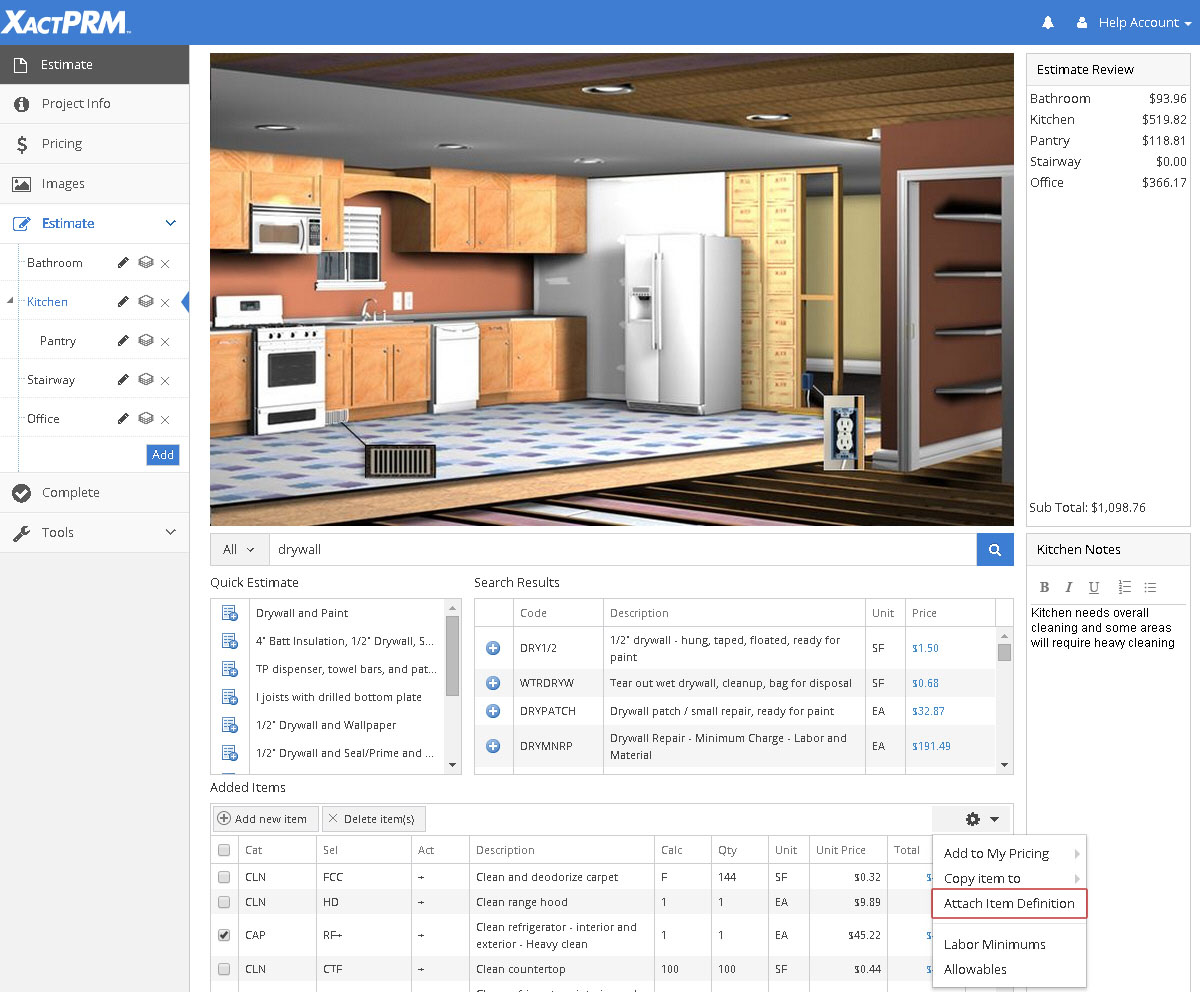Open the All category filter dropdown

[x=239, y=549]
